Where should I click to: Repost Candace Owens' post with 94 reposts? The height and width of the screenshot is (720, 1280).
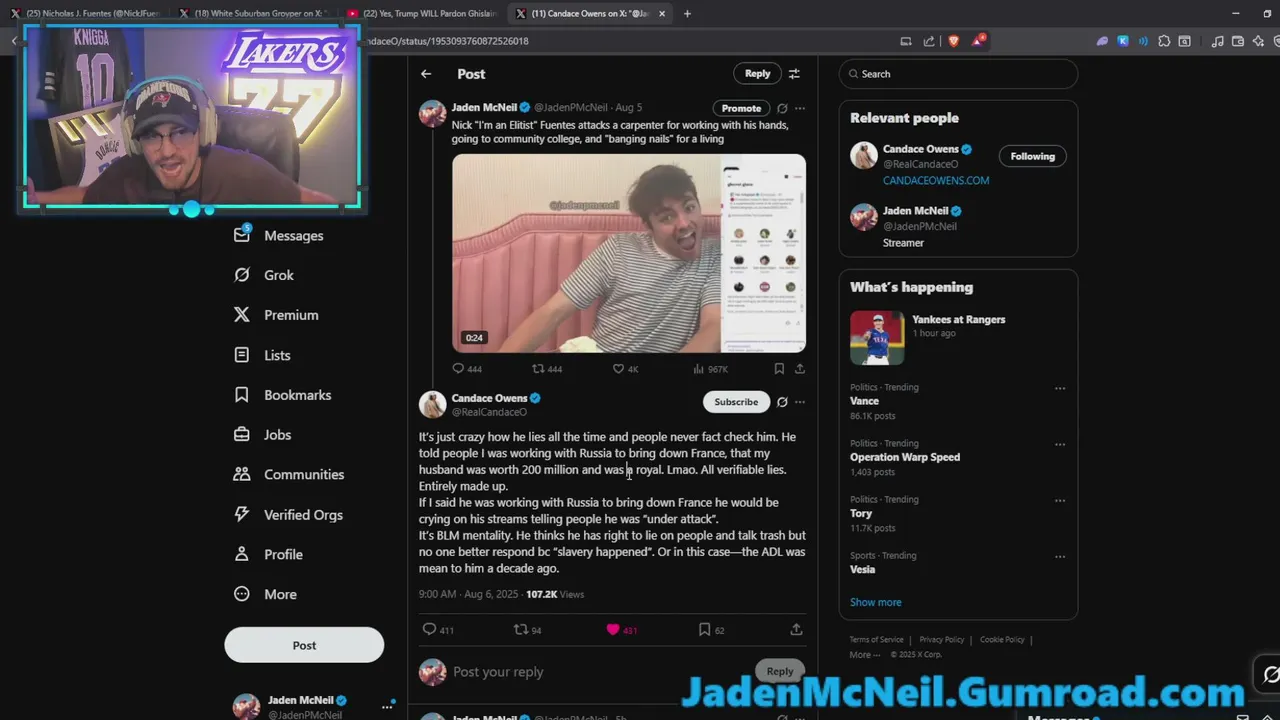tap(527, 630)
